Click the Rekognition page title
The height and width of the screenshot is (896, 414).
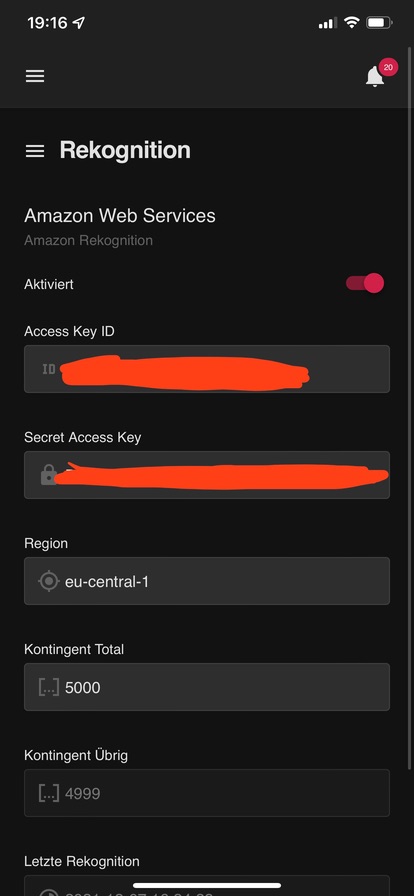125,150
